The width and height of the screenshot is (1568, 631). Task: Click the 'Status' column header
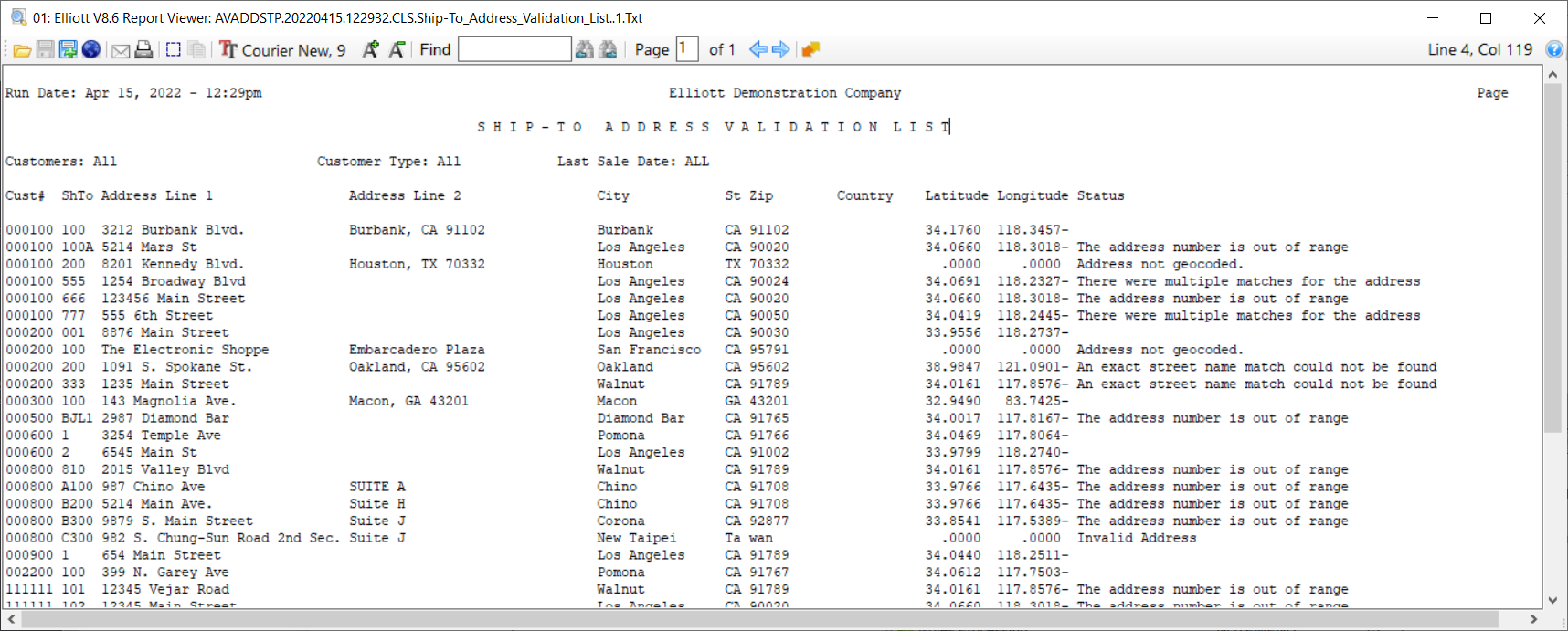(x=1100, y=195)
